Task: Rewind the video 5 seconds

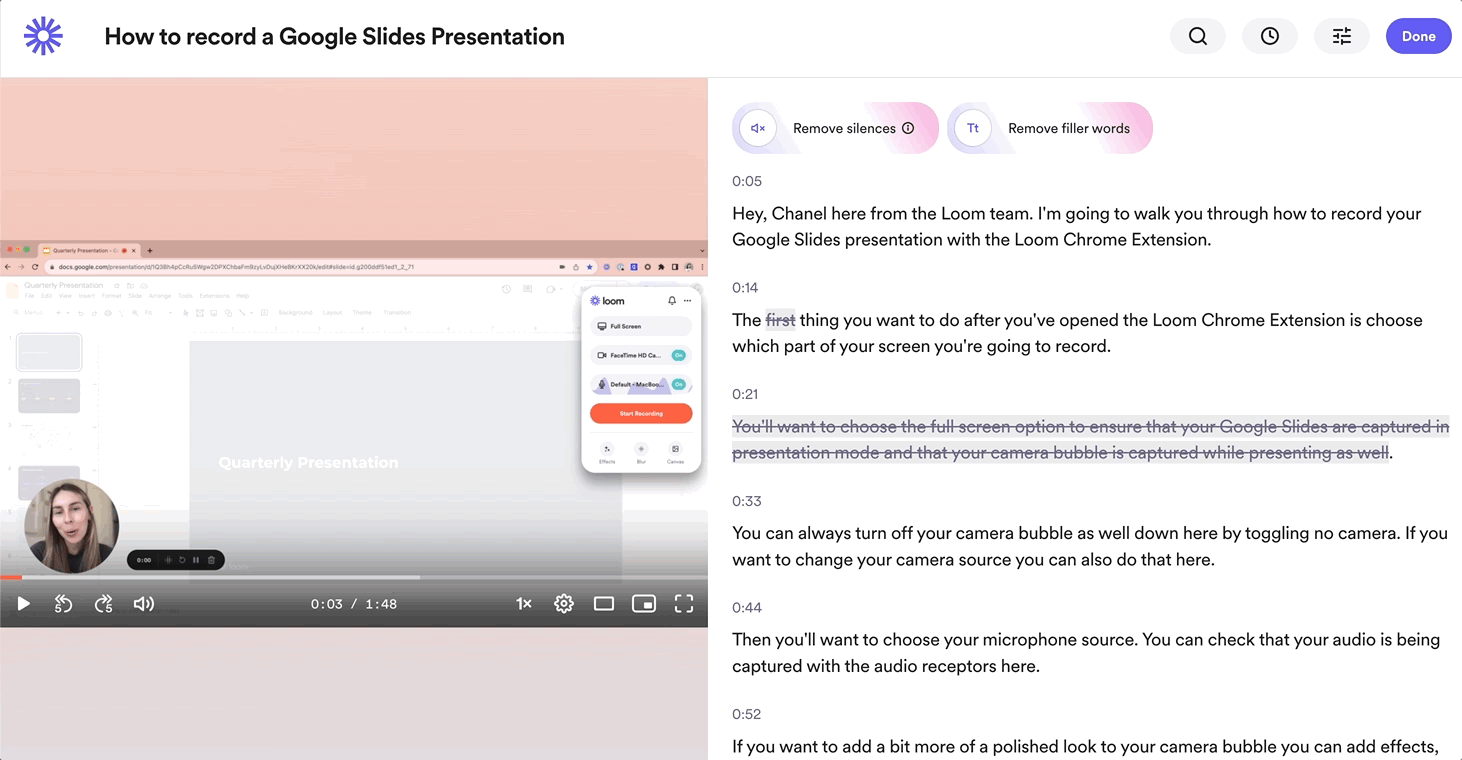Action: (63, 604)
